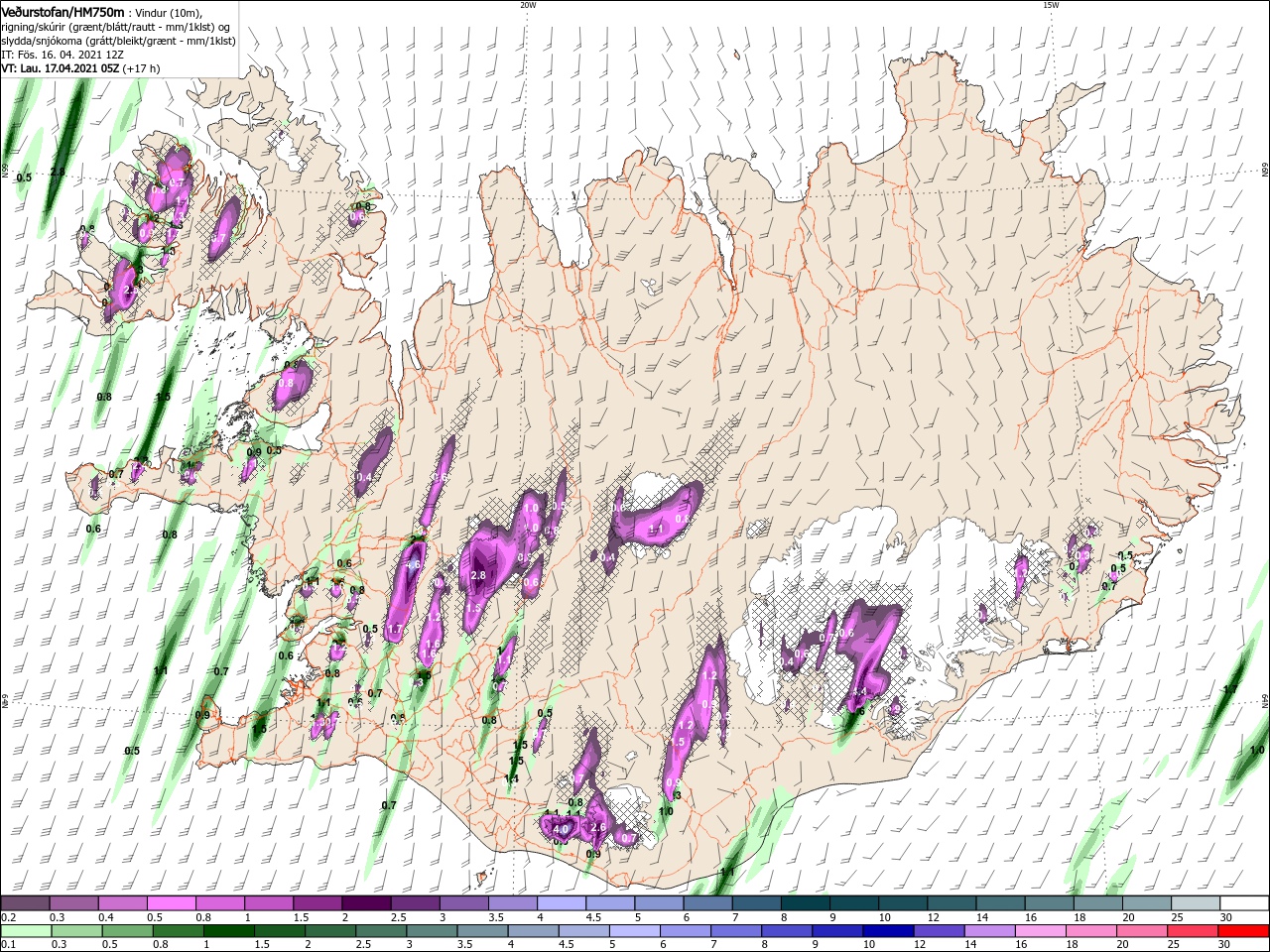Viewport: 1270px width, 952px height.
Task: Click the dusky purple 0.2 snow scale swatch
Action: 25,902
